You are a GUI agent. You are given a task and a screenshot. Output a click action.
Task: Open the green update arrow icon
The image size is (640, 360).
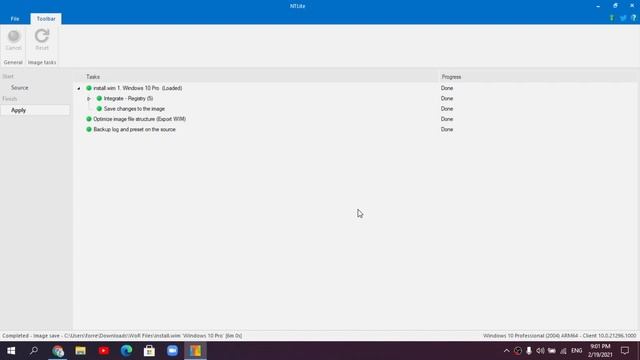click(x=611, y=18)
